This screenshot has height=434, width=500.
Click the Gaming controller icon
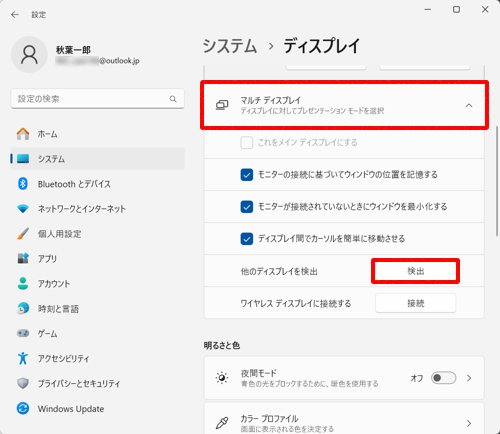coord(23,333)
